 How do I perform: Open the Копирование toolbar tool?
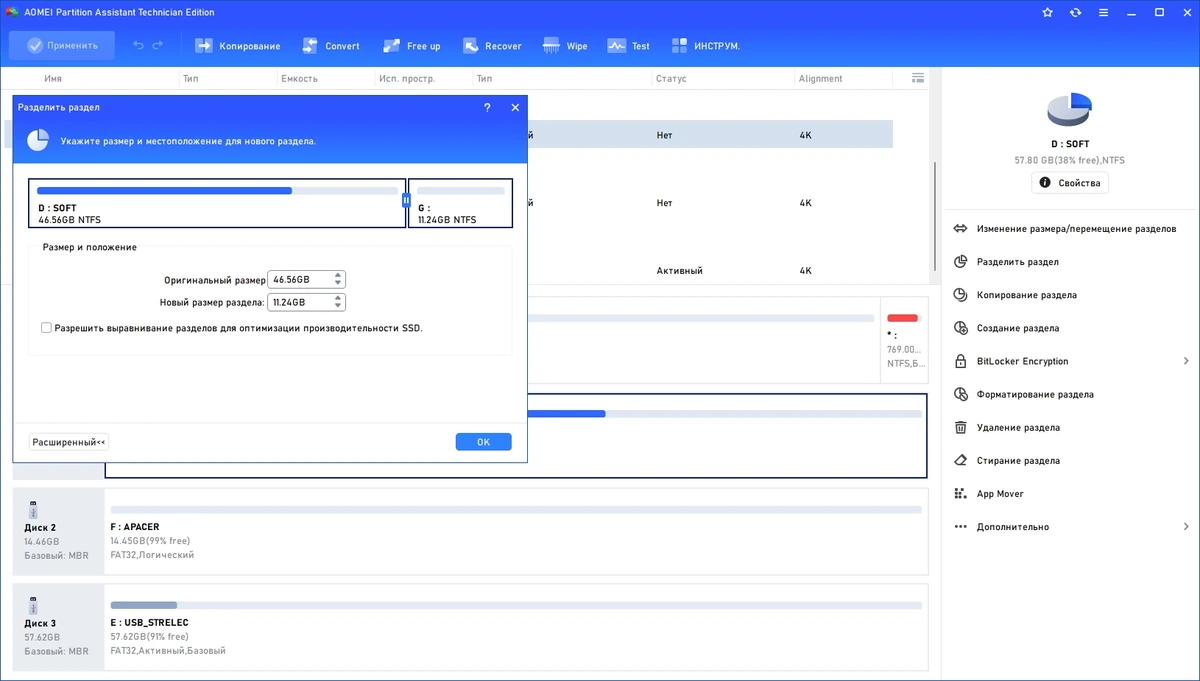237,46
